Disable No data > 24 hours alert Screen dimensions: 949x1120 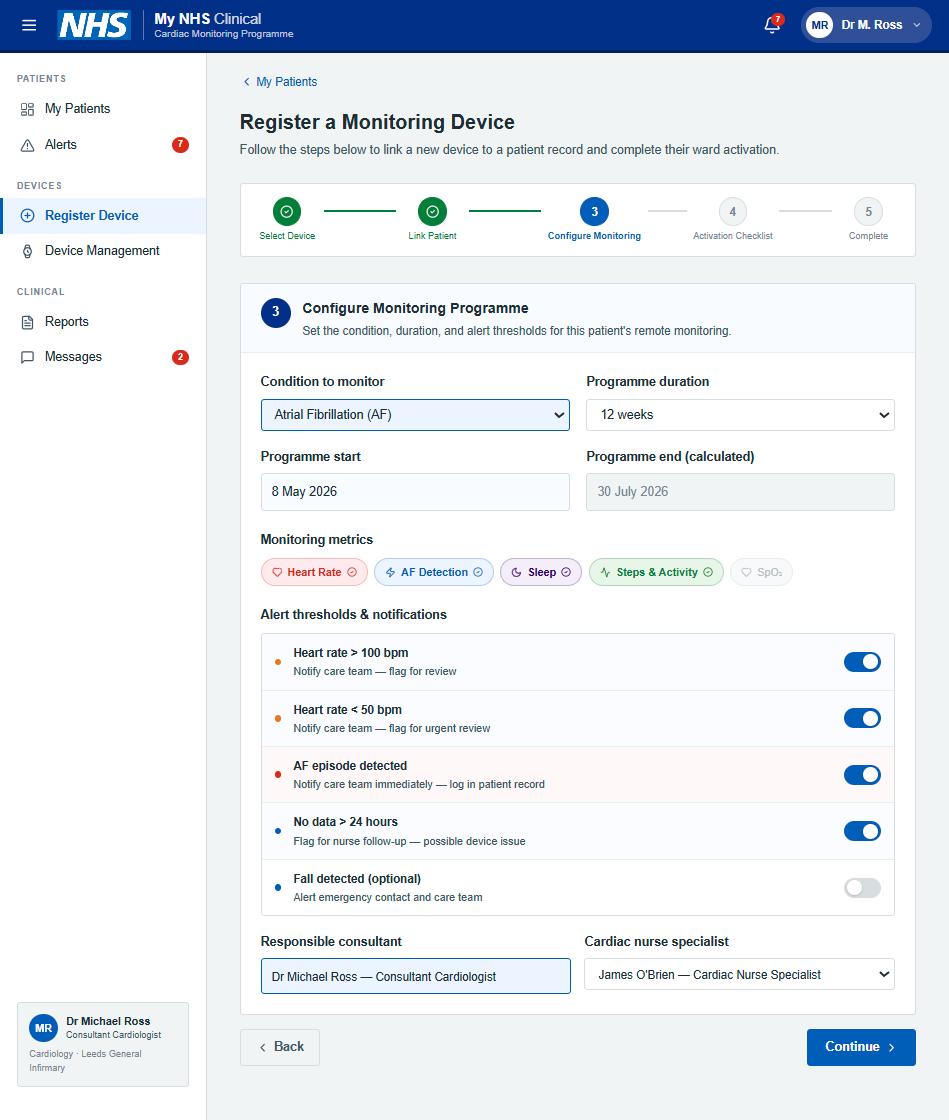(x=862, y=831)
